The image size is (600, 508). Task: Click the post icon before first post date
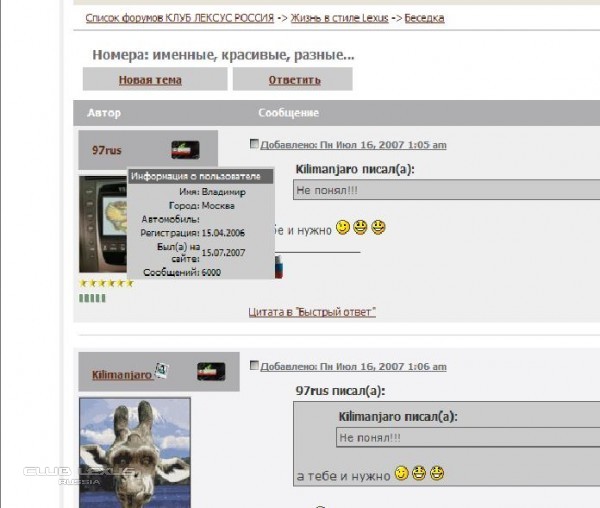coord(254,144)
